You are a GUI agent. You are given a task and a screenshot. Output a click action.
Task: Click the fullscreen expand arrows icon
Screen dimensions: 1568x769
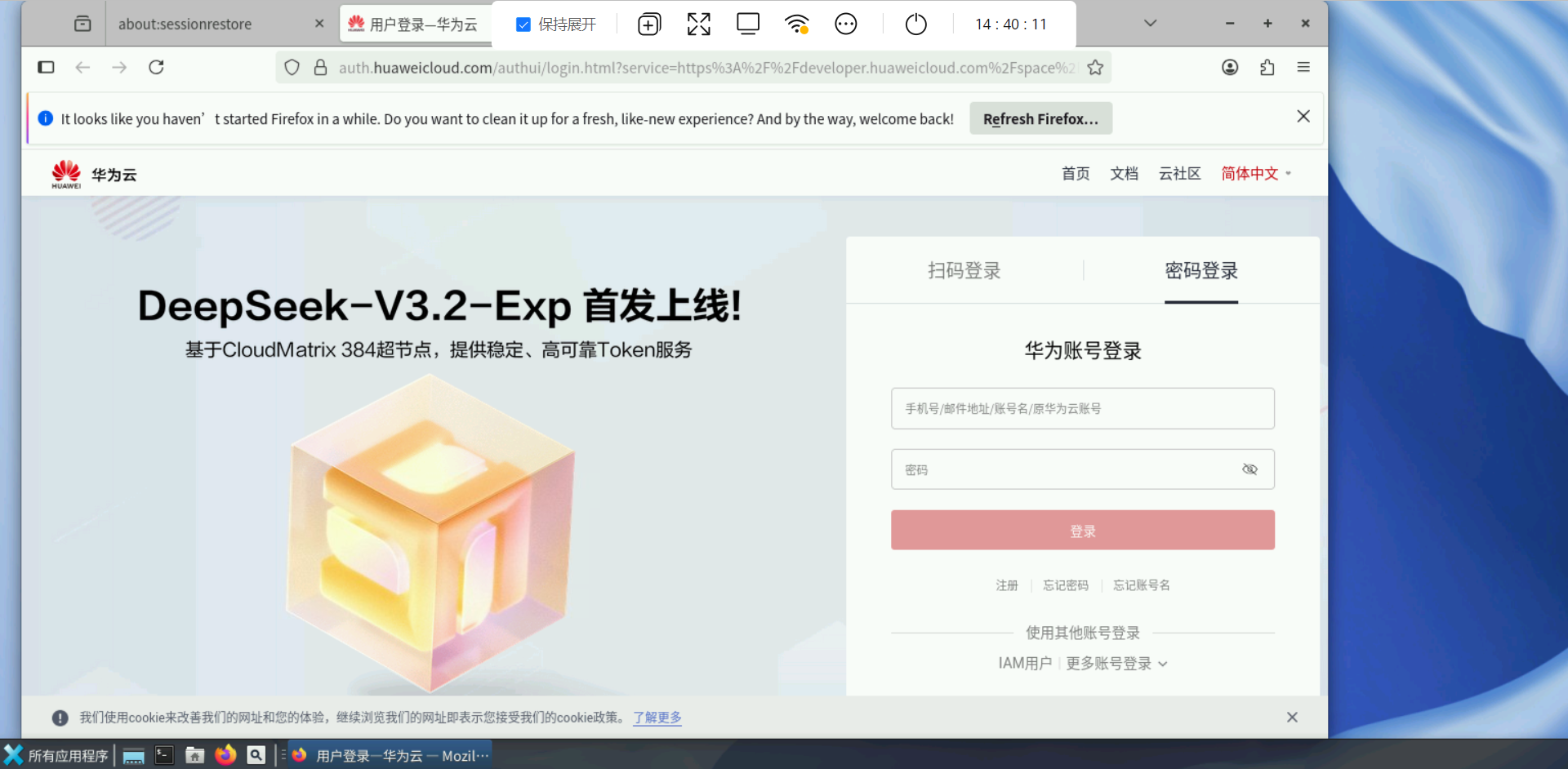pyautogui.click(x=698, y=24)
